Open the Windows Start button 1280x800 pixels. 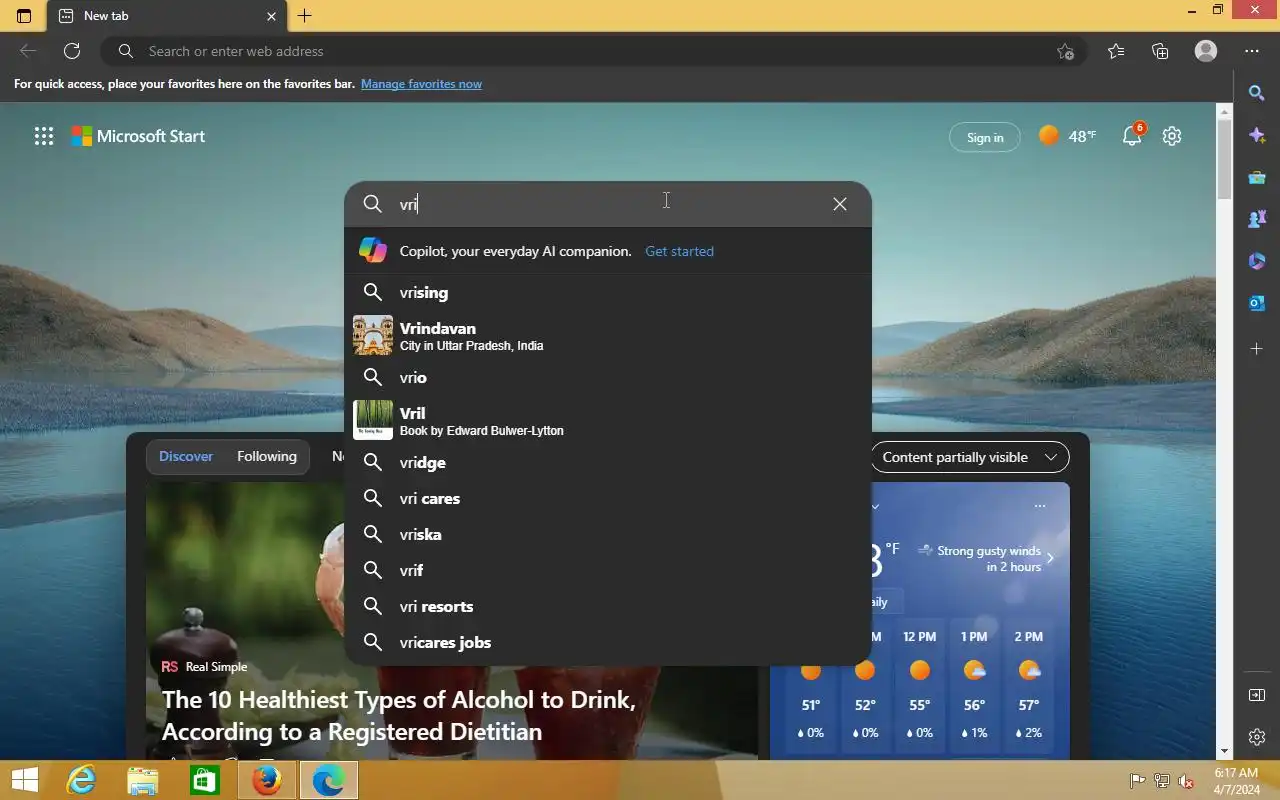[x=24, y=780]
